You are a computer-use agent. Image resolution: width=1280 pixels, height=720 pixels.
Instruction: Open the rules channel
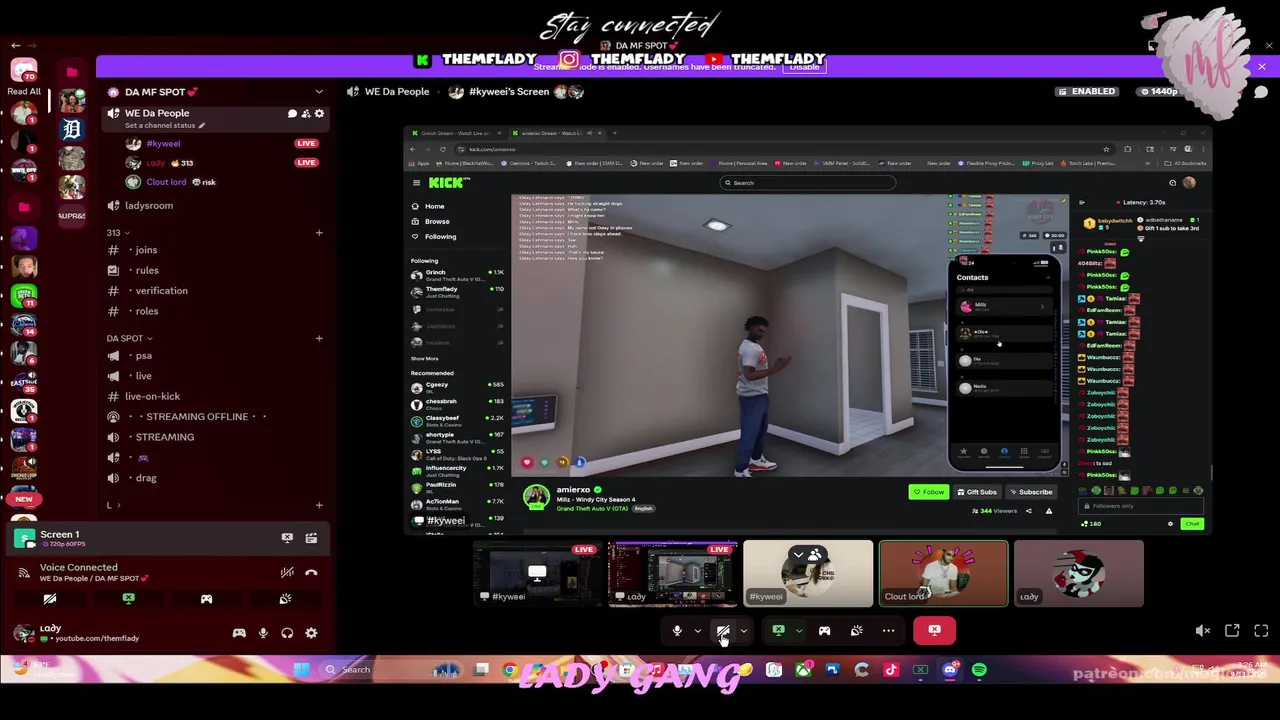point(147,270)
